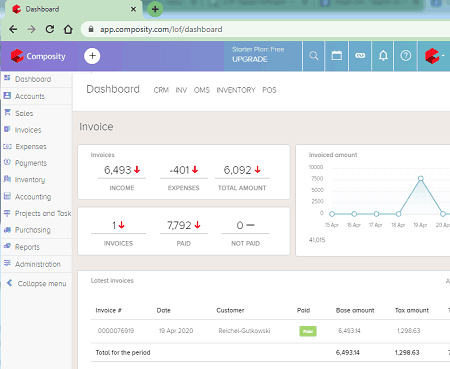This screenshot has height=369, width=450.
Task: Click the 19 Apr 2020 date cell
Action: tap(176, 331)
